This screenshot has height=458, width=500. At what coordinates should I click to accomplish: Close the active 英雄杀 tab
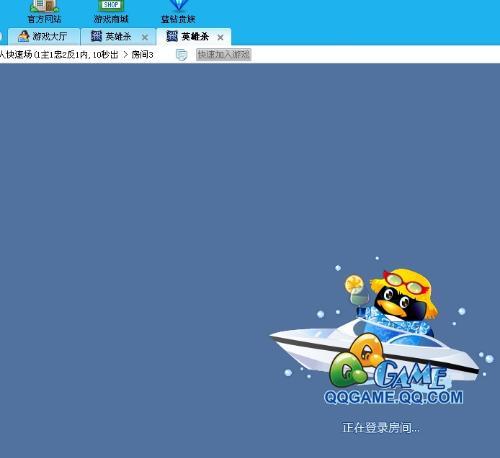pyautogui.click(x=220, y=37)
